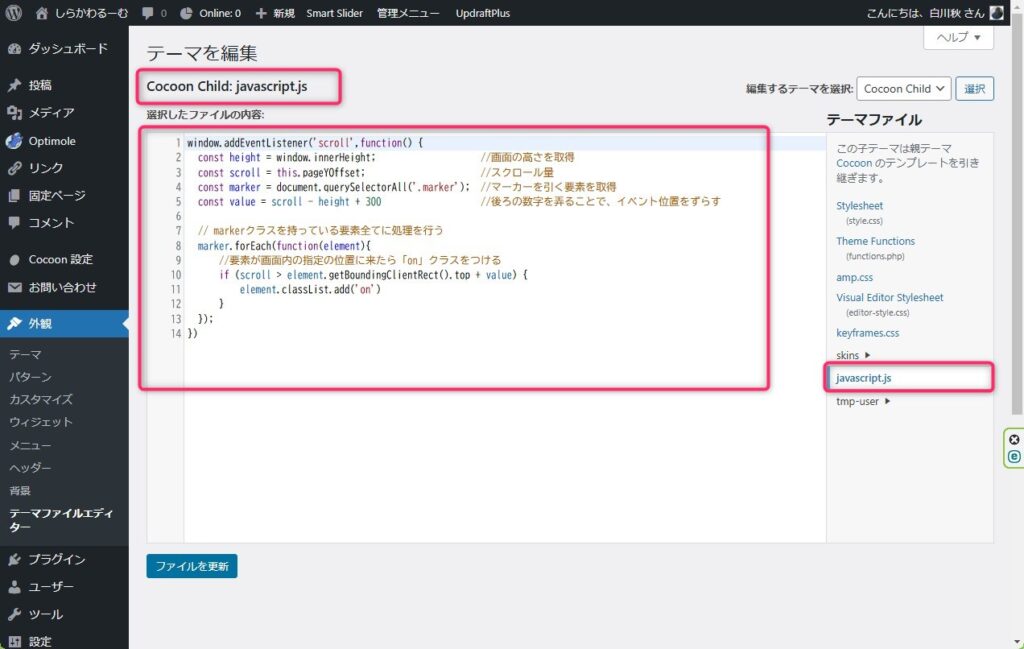
Task: Click the Dashboard gauge icon in sidebar
Action: pyautogui.click(x=15, y=49)
